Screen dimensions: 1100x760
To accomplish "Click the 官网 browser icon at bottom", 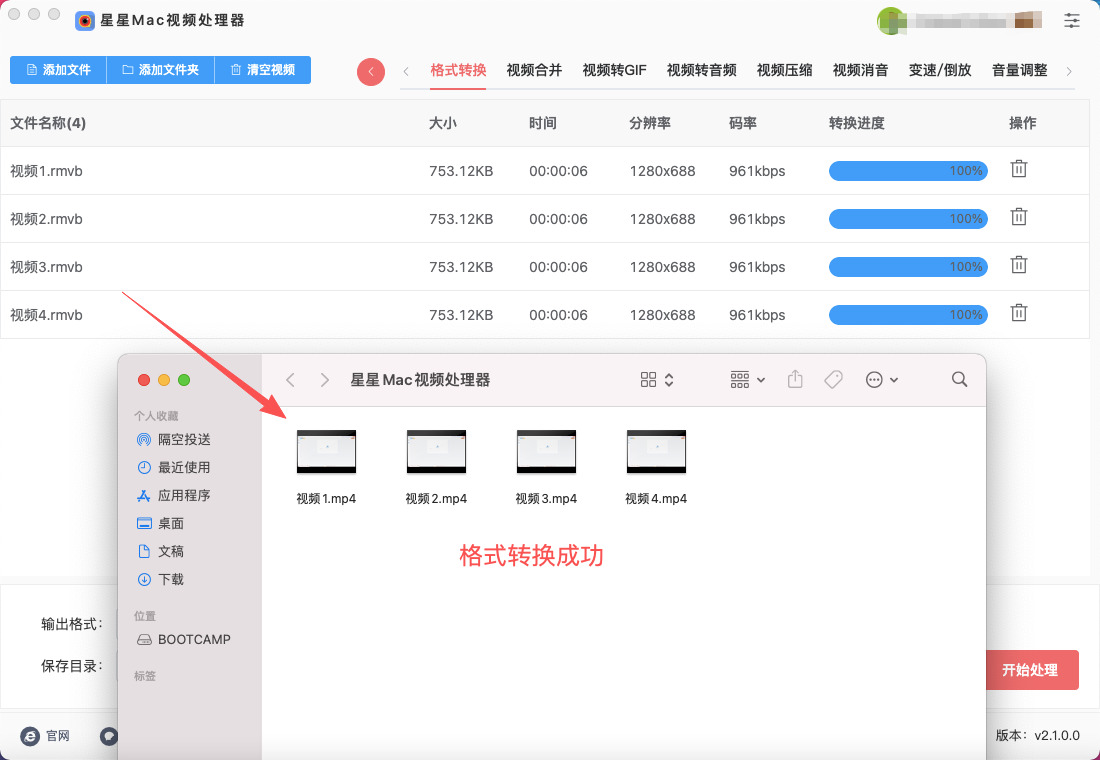I will (x=30, y=735).
